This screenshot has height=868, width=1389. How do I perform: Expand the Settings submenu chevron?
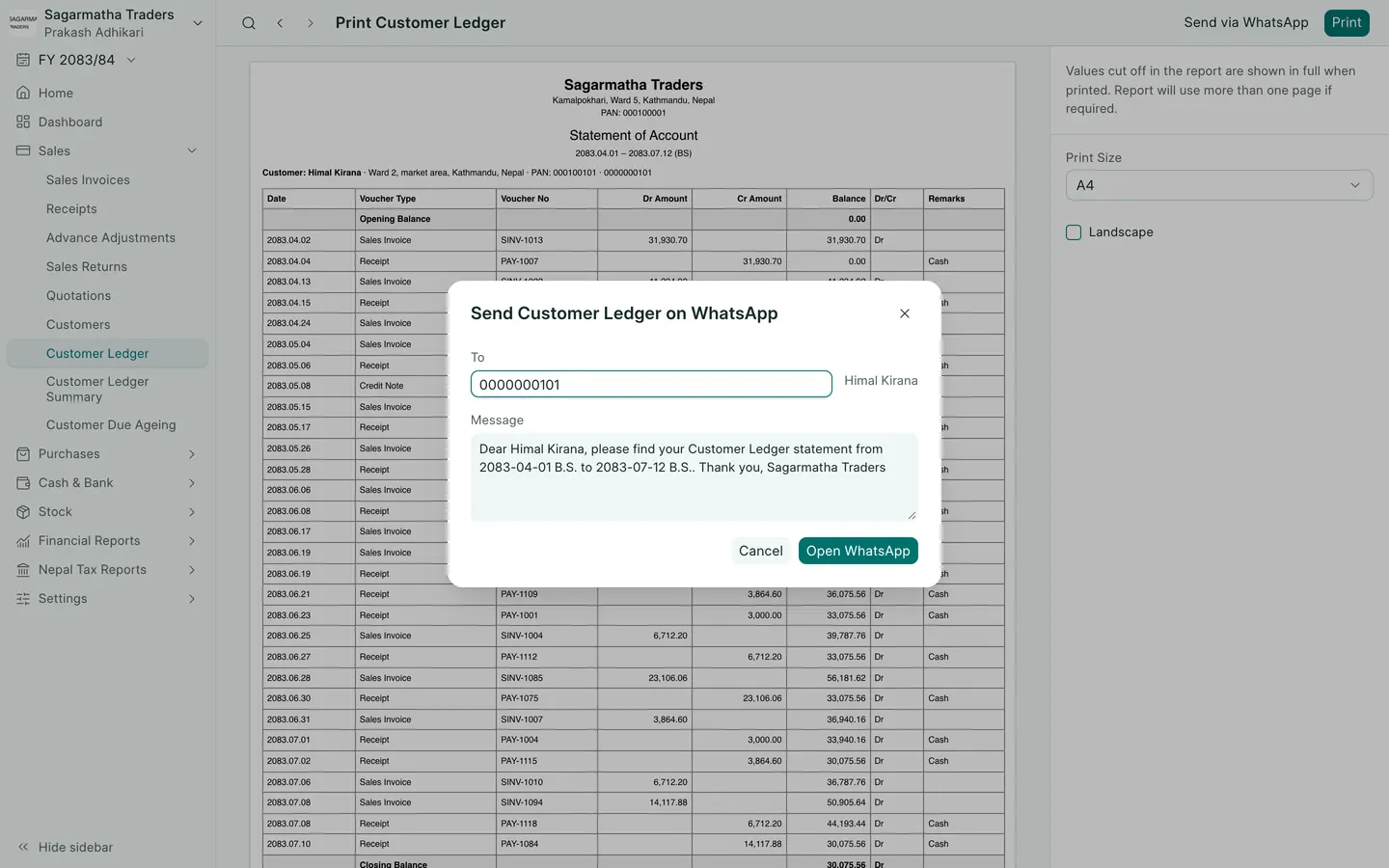[192, 599]
